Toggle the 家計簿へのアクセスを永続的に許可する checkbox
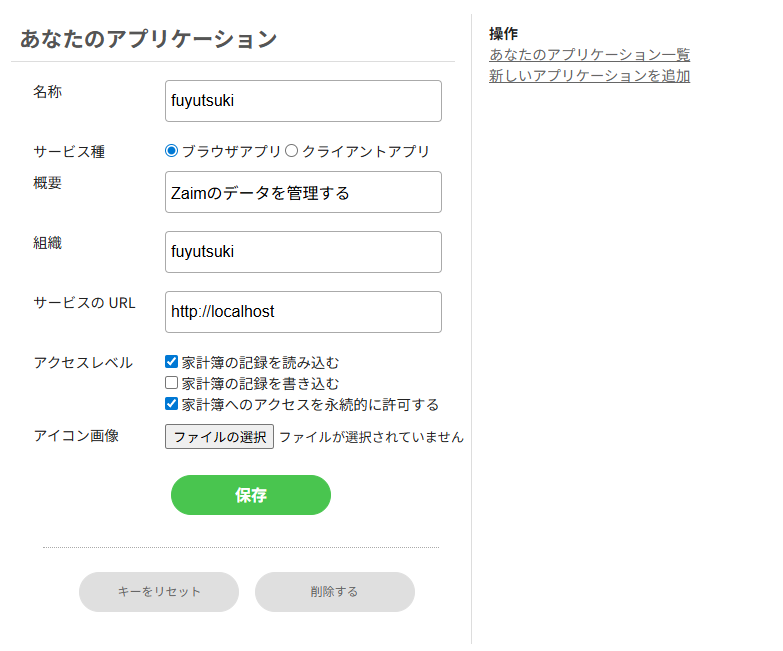Image resolution: width=783 pixels, height=651 pixels. [172, 404]
